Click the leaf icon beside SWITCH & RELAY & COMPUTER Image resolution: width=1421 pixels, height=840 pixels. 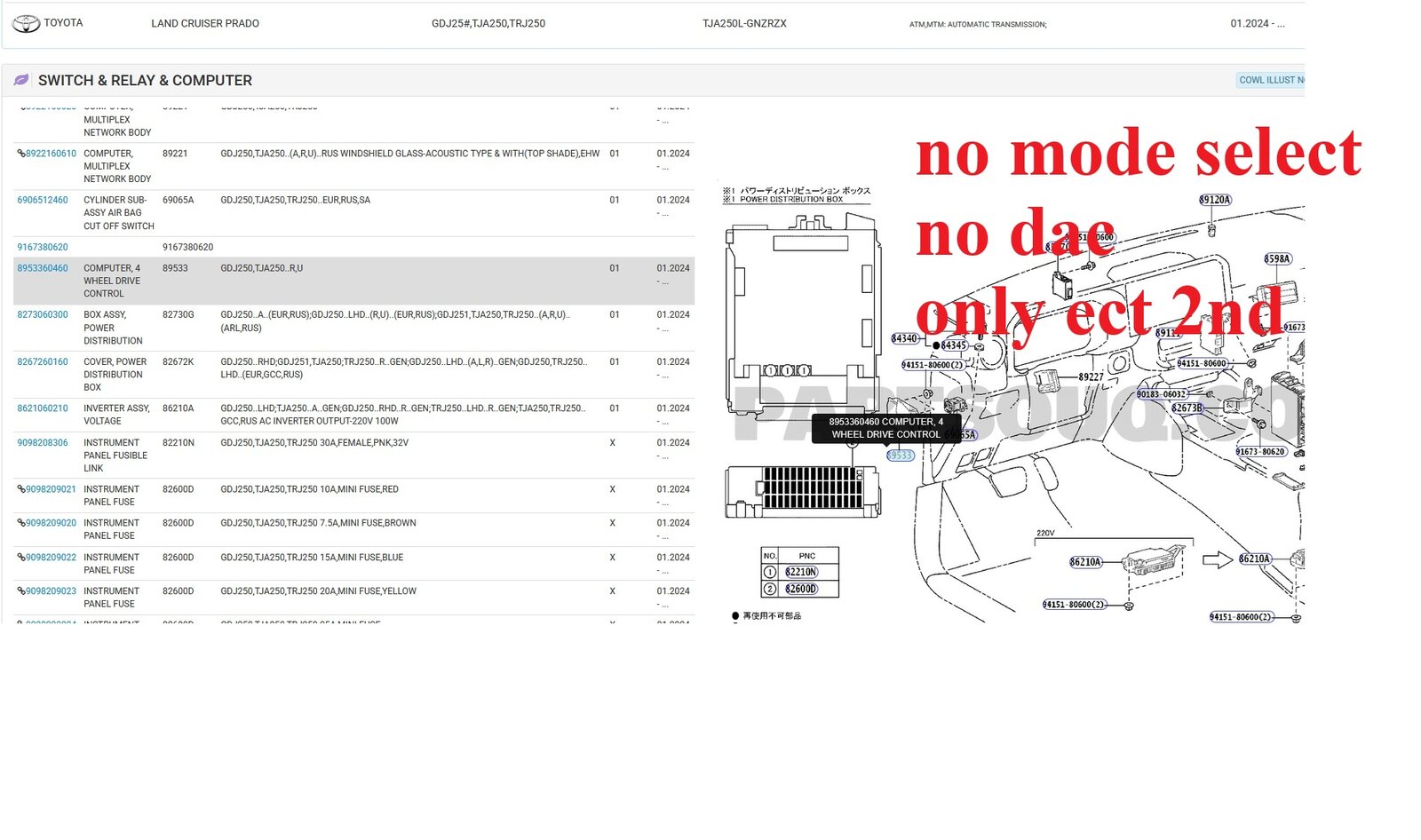pos(21,80)
